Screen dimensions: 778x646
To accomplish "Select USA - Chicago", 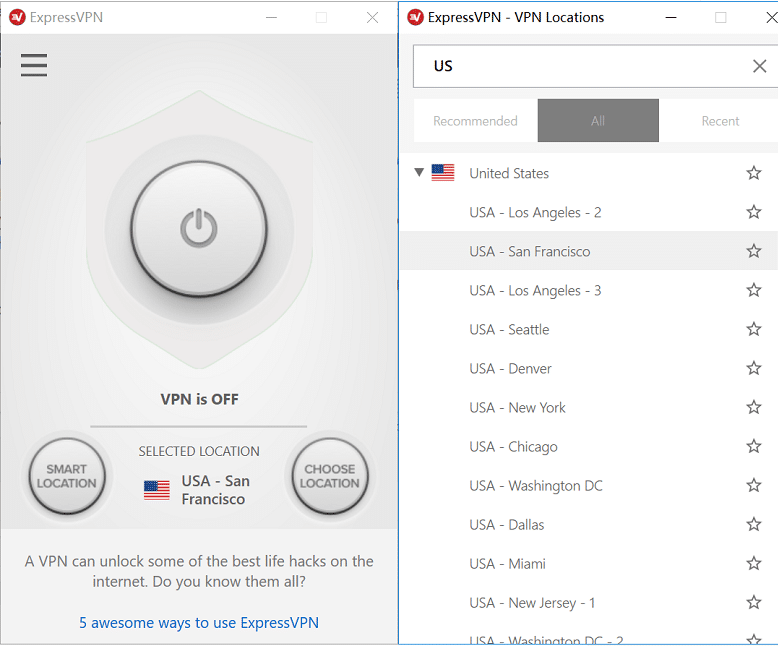I will (589, 447).
